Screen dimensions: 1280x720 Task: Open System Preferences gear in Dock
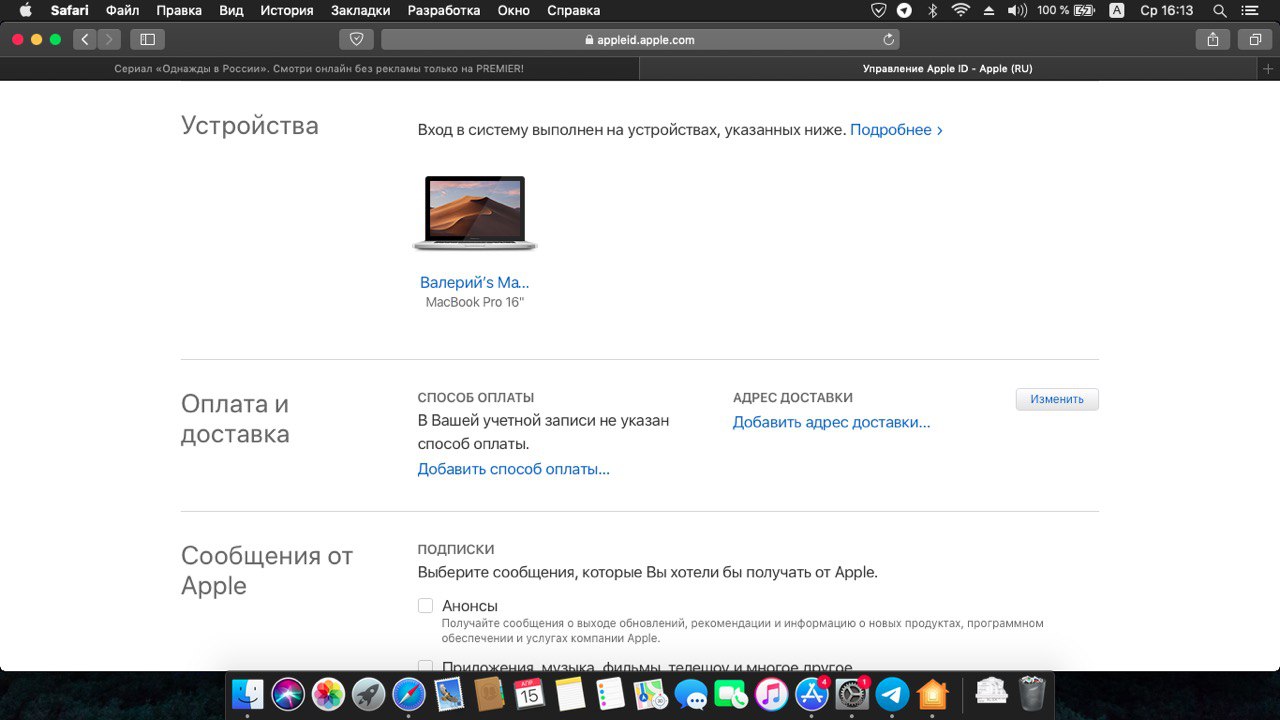[x=852, y=693]
